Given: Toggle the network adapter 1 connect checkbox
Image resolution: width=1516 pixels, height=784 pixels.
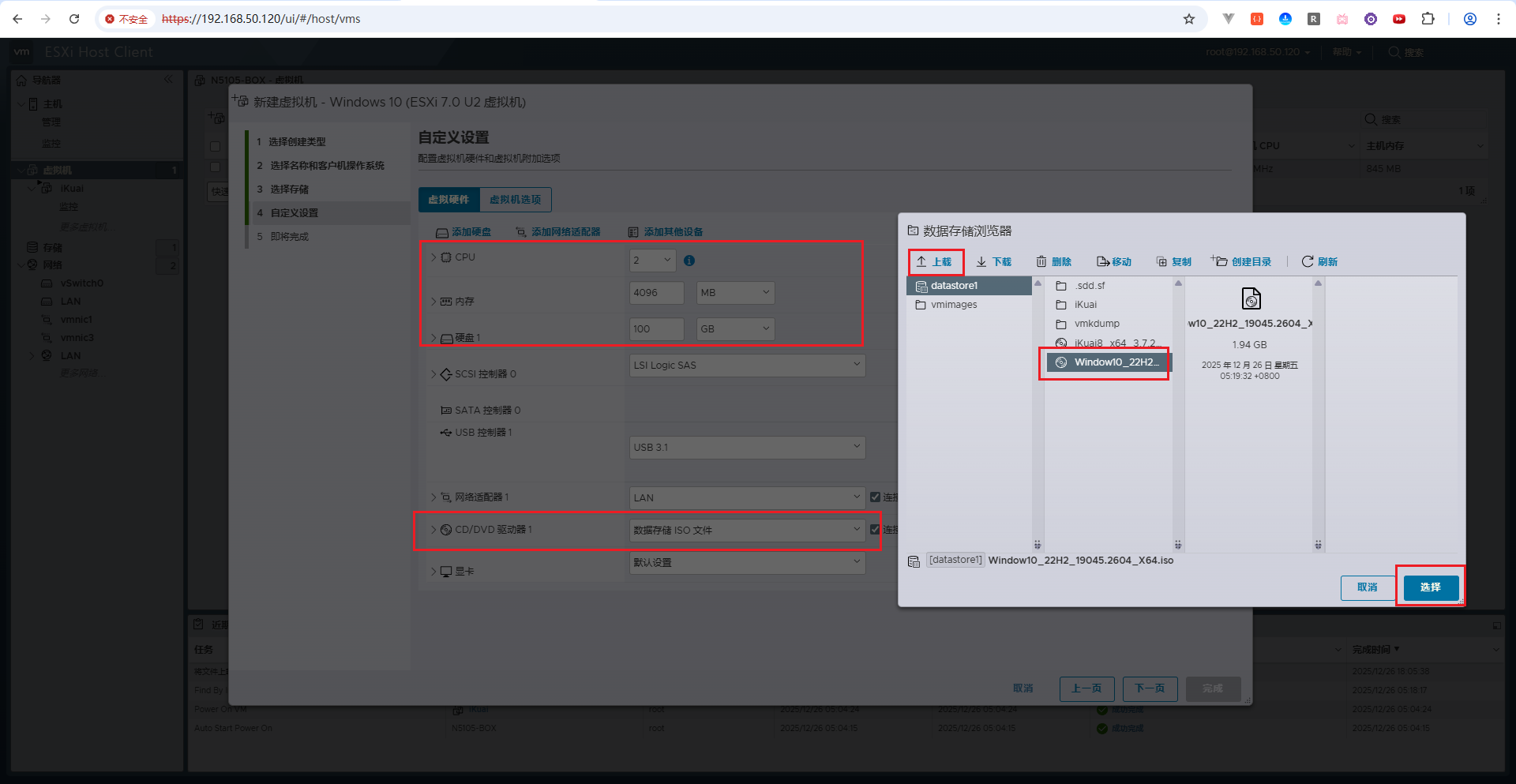Looking at the screenshot, I should click(875, 497).
